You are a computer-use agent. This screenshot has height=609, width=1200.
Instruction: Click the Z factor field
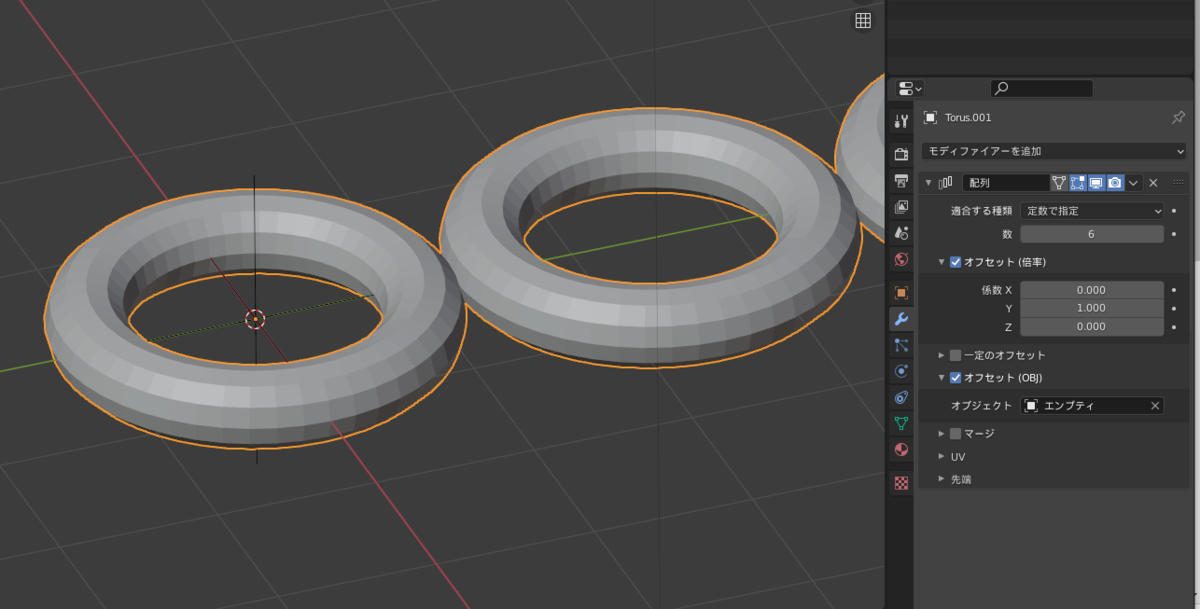pos(1092,327)
